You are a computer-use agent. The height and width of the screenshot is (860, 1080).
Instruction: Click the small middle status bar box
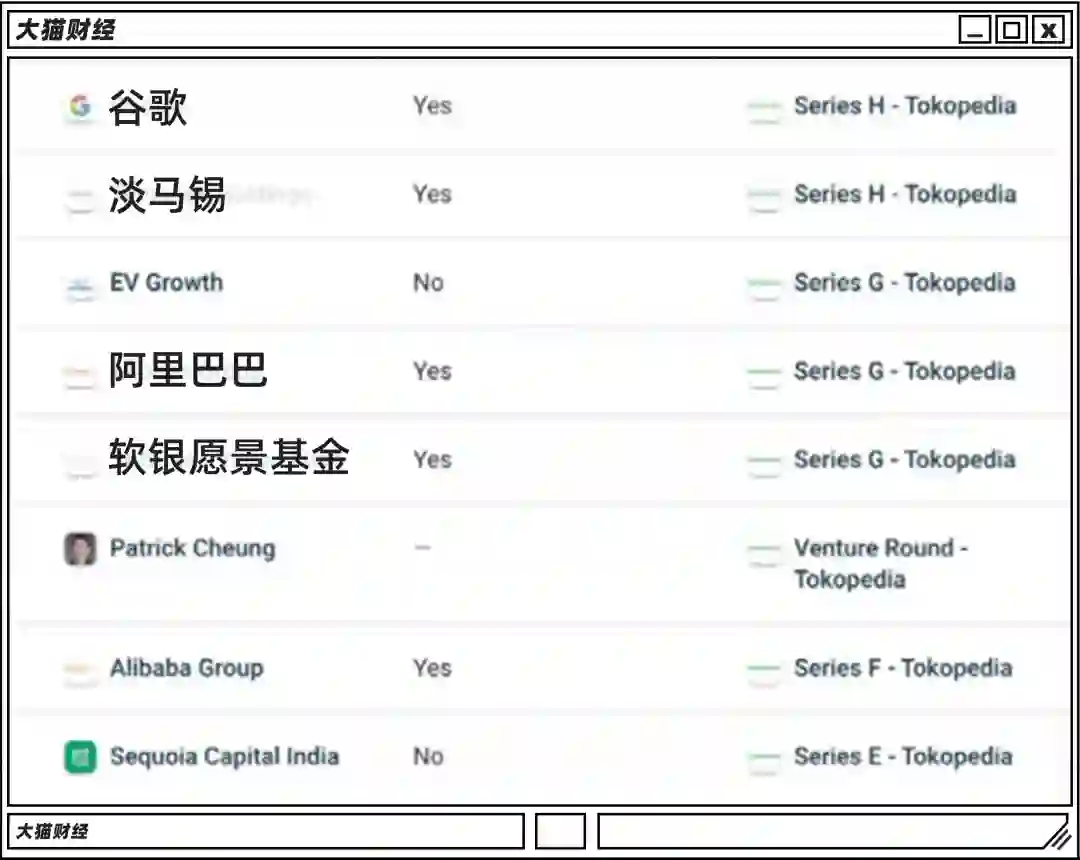[560, 831]
